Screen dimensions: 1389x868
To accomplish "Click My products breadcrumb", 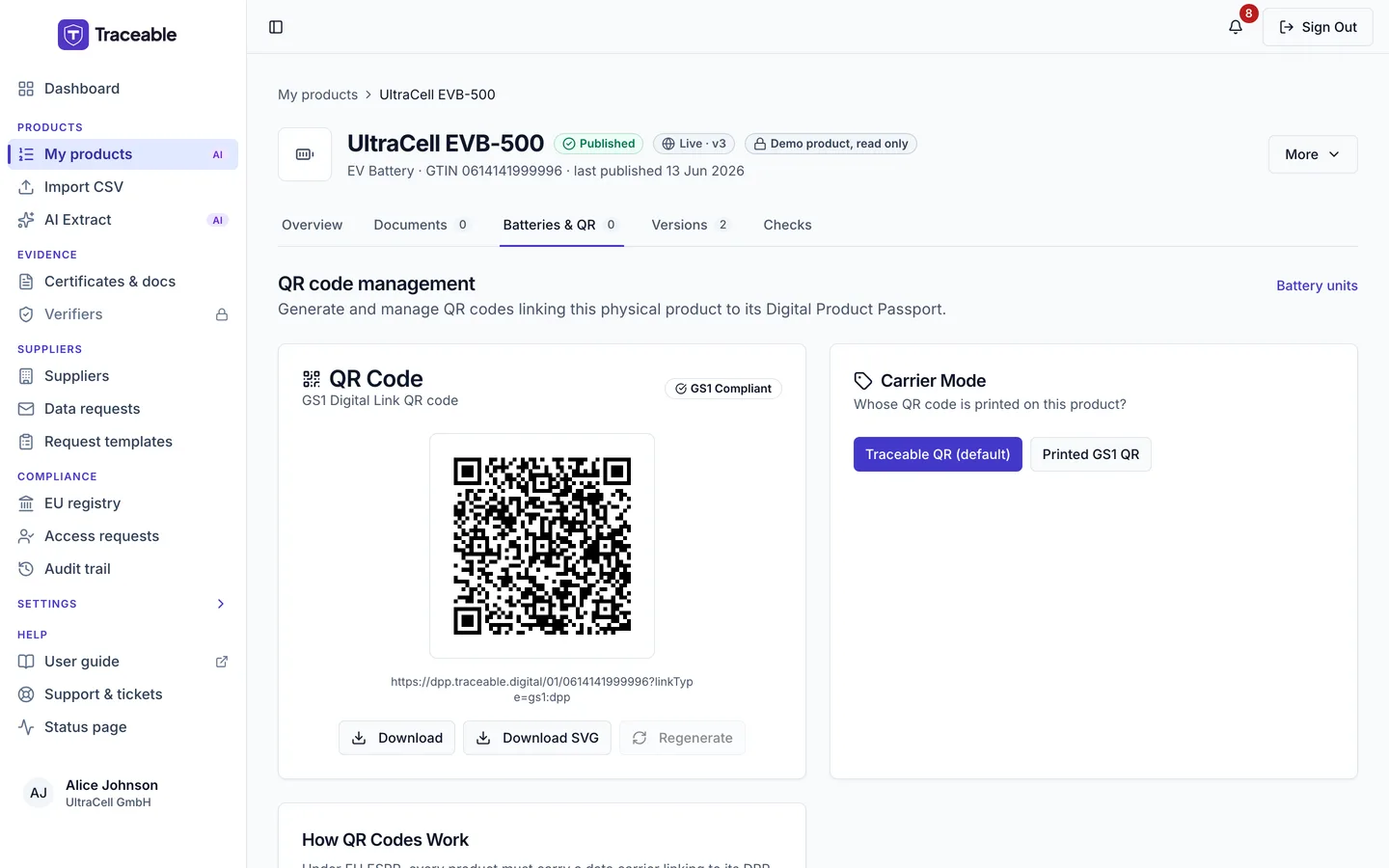I will pyautogui.click(x=317, y=95).
